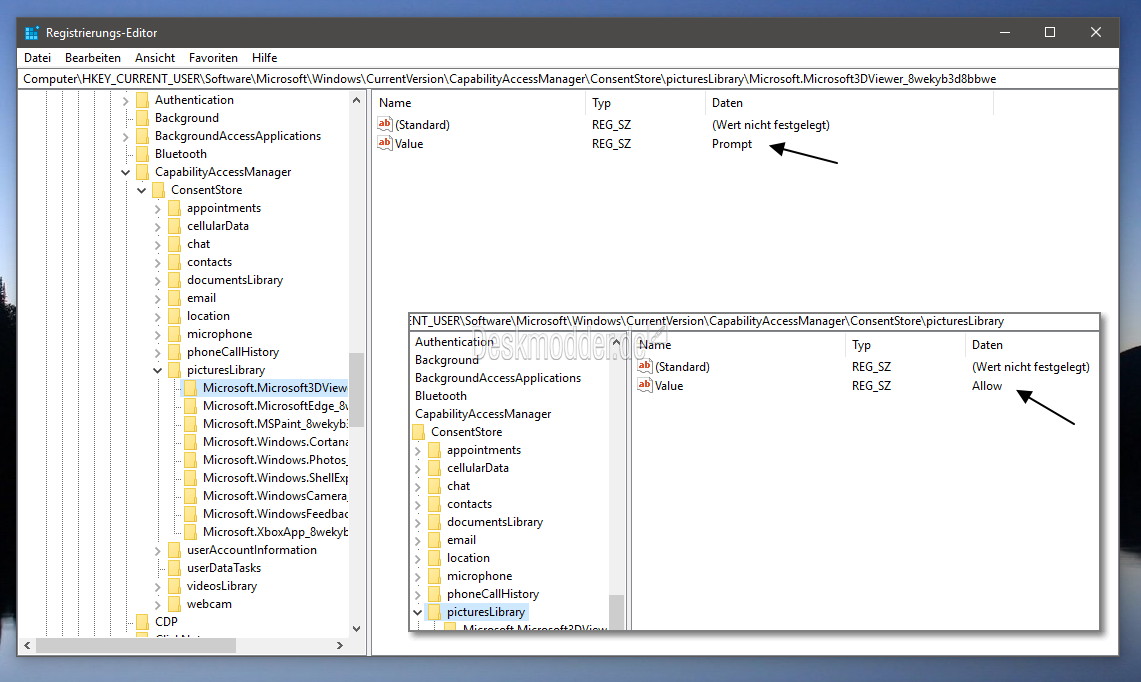Viewport: 1141px width, 682px height.
Task: Click the 'Prompt' data cell
Action: pyautogui.click(x=732, y=144)
